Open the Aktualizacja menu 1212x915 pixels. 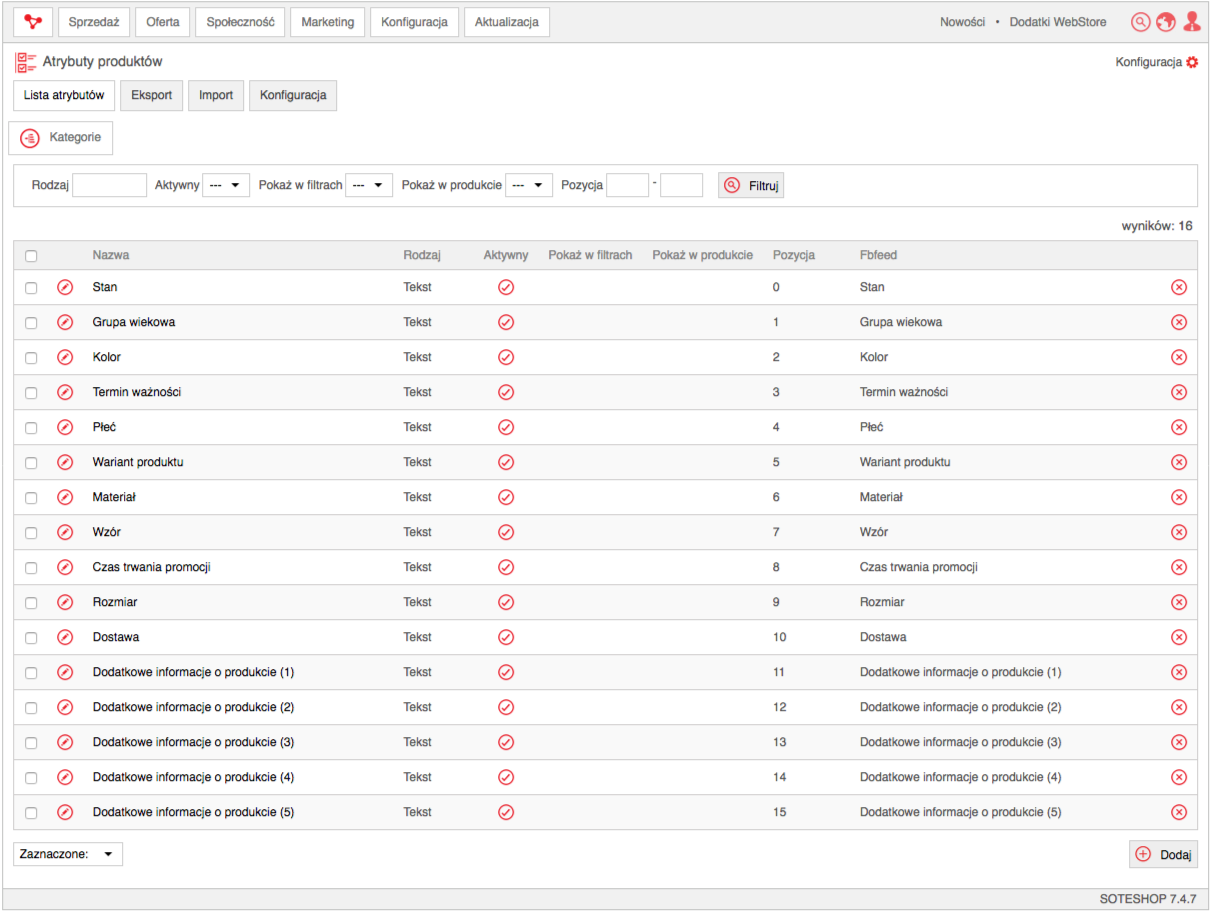507,22
